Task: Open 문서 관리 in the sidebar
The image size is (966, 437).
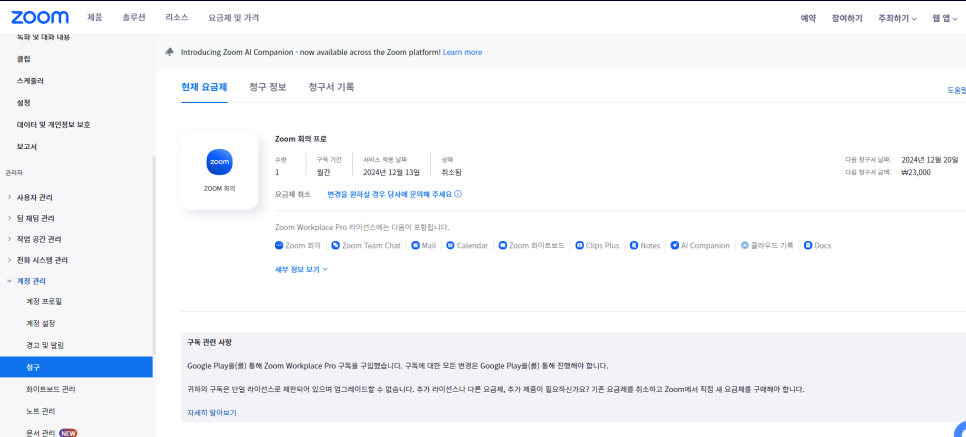Action: (x=41, y=433)
